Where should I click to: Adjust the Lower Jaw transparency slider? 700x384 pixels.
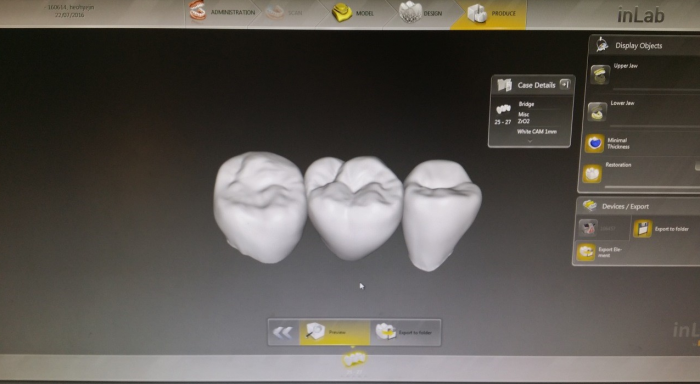click(x=655, y=126)
